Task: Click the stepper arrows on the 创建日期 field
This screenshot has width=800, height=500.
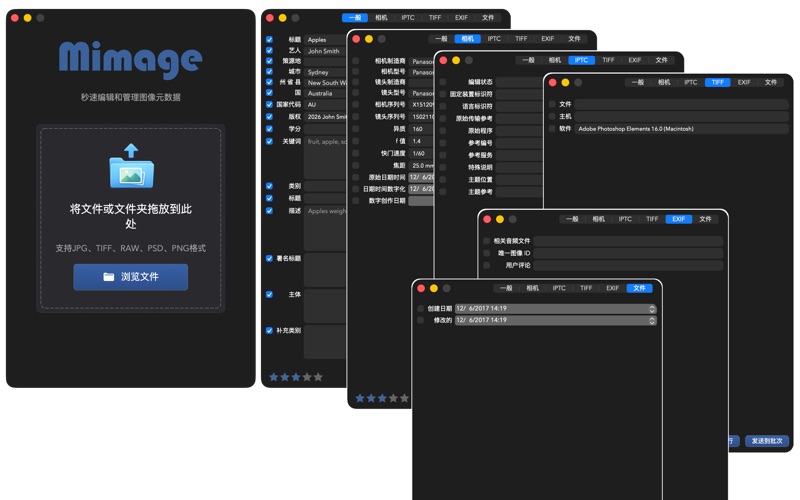Action: (x=652, y=309)
